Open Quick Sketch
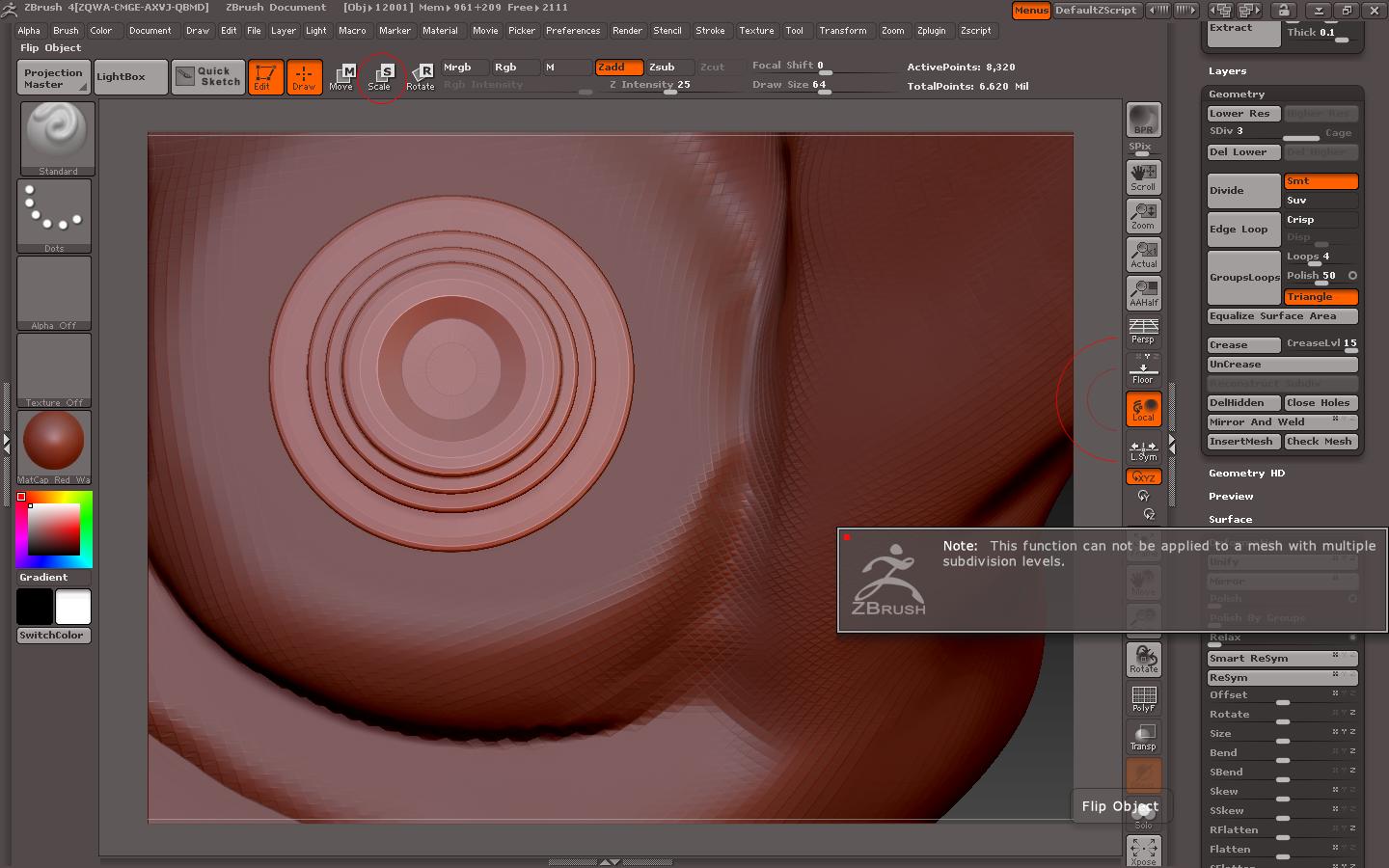1389x868 pixels. pos(208,77)
